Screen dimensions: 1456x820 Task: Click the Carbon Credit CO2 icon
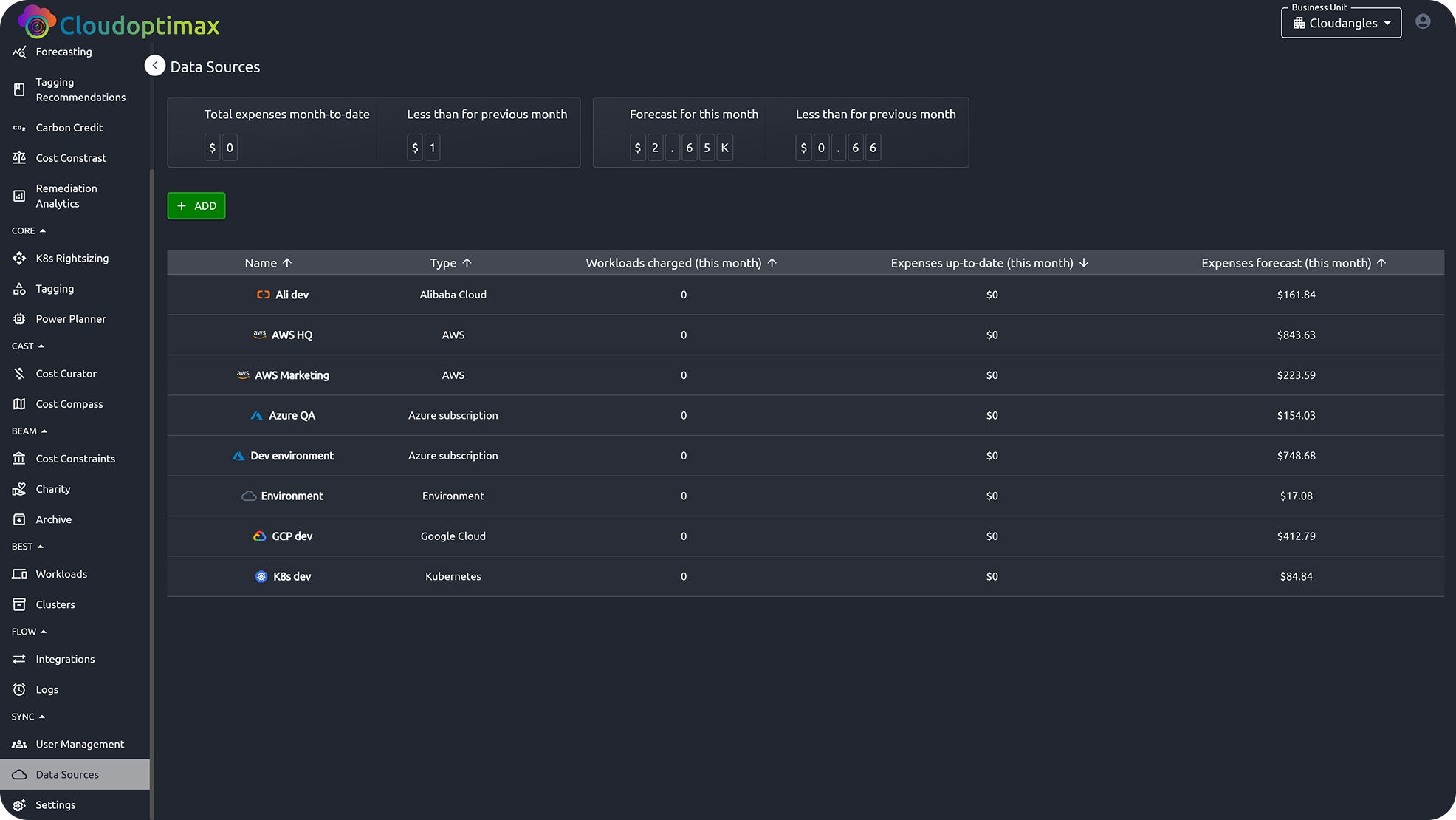tap(19, 128)
